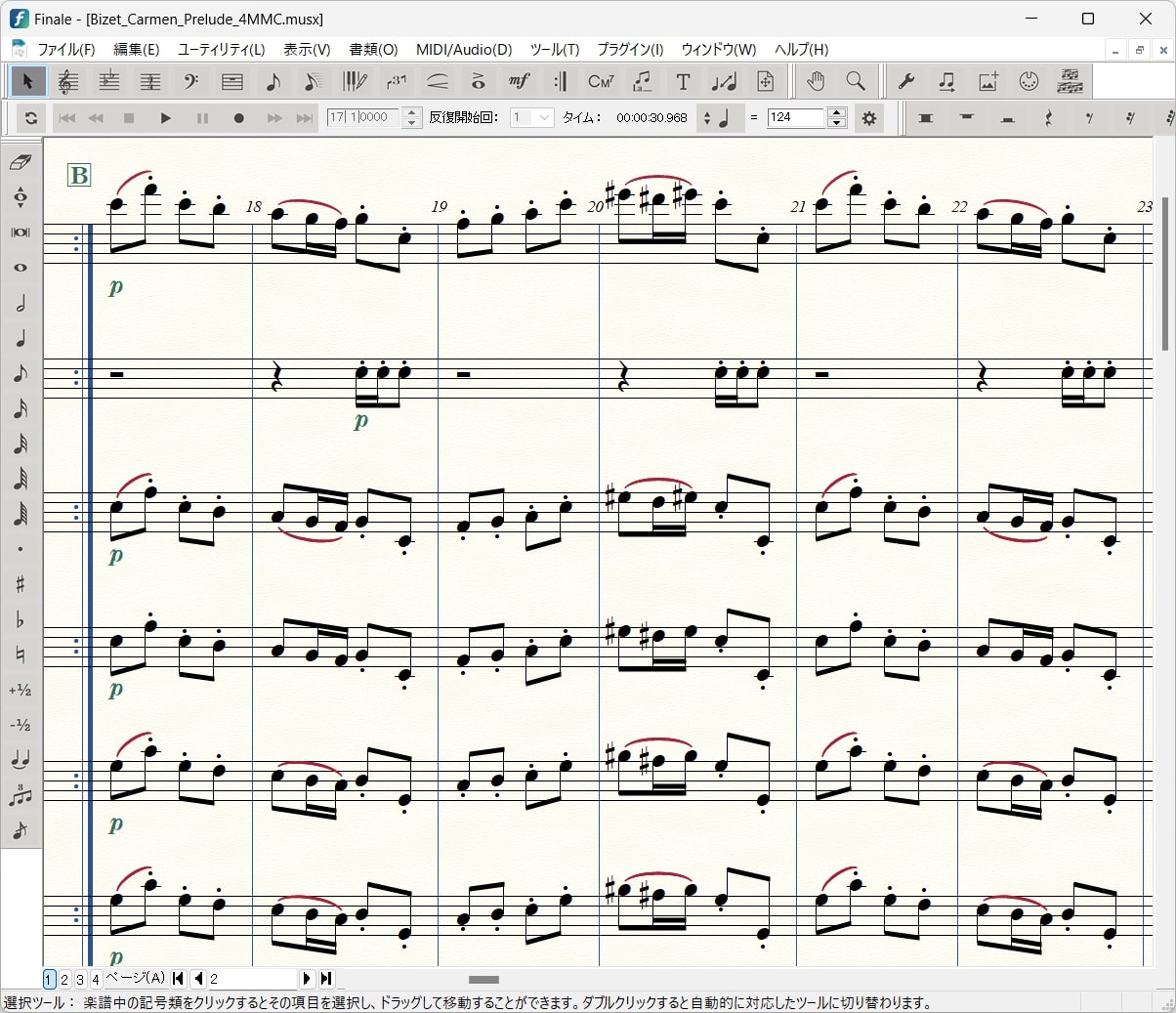Open the 編集(E) menu
This screenshot has width=1176, height=1013.
tap(137, 49)
